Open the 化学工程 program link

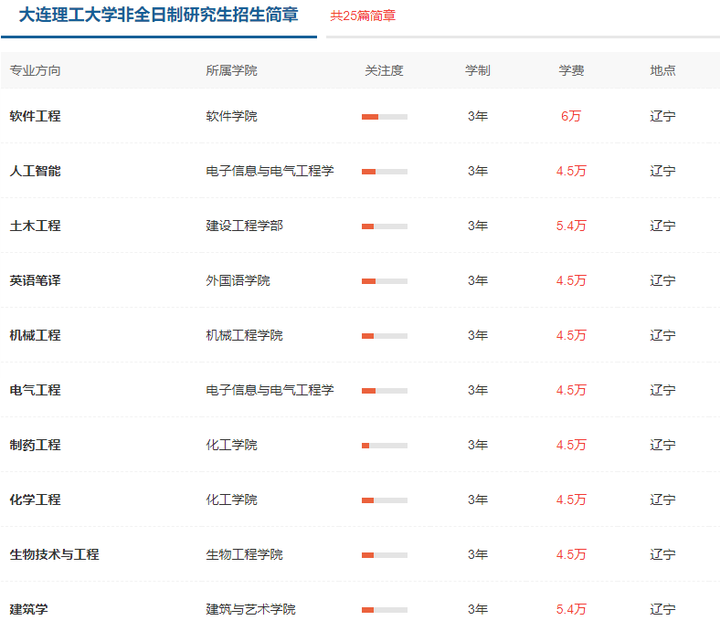pos(35,500)
